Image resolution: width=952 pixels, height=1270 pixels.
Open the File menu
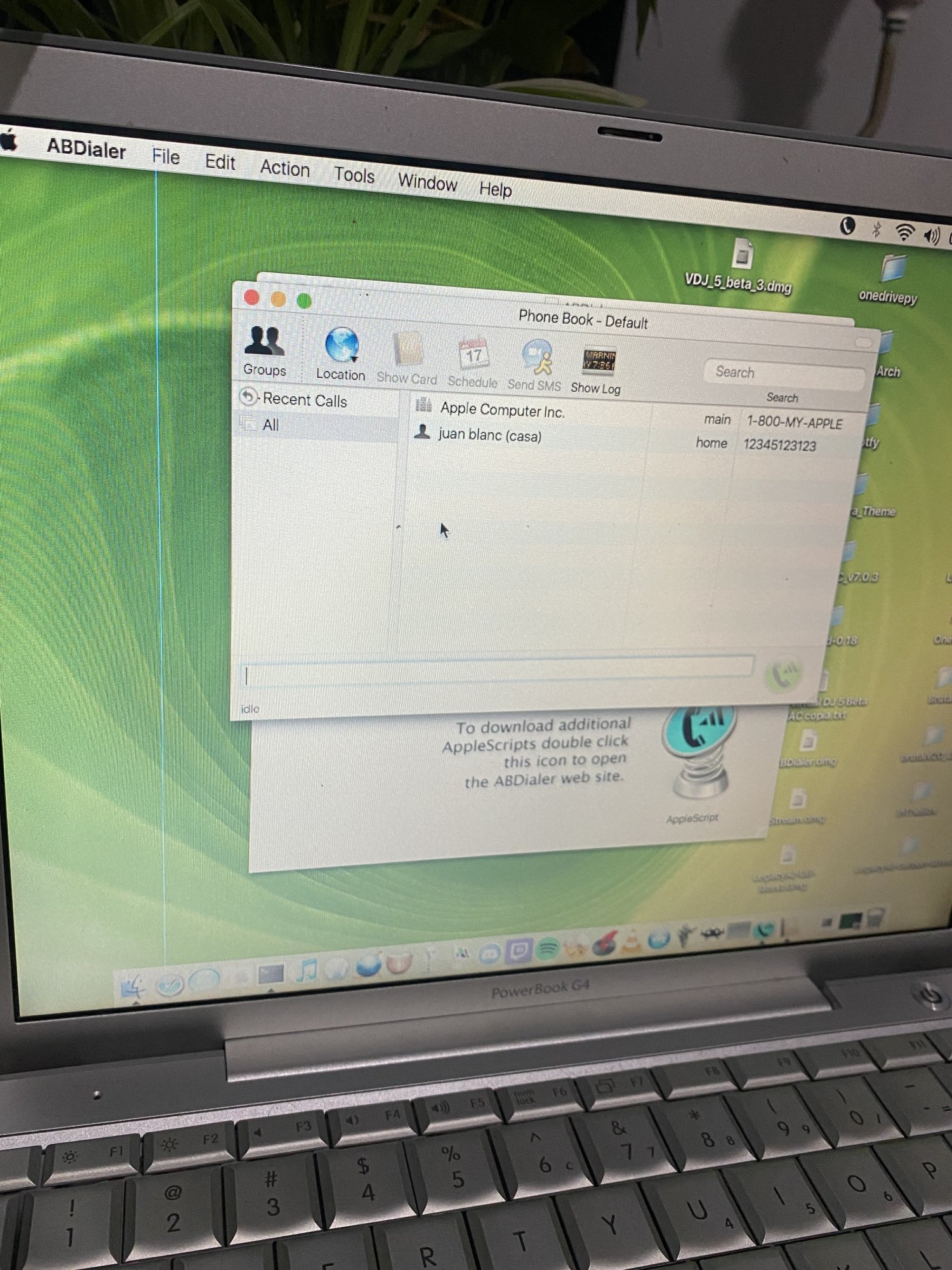166,156
